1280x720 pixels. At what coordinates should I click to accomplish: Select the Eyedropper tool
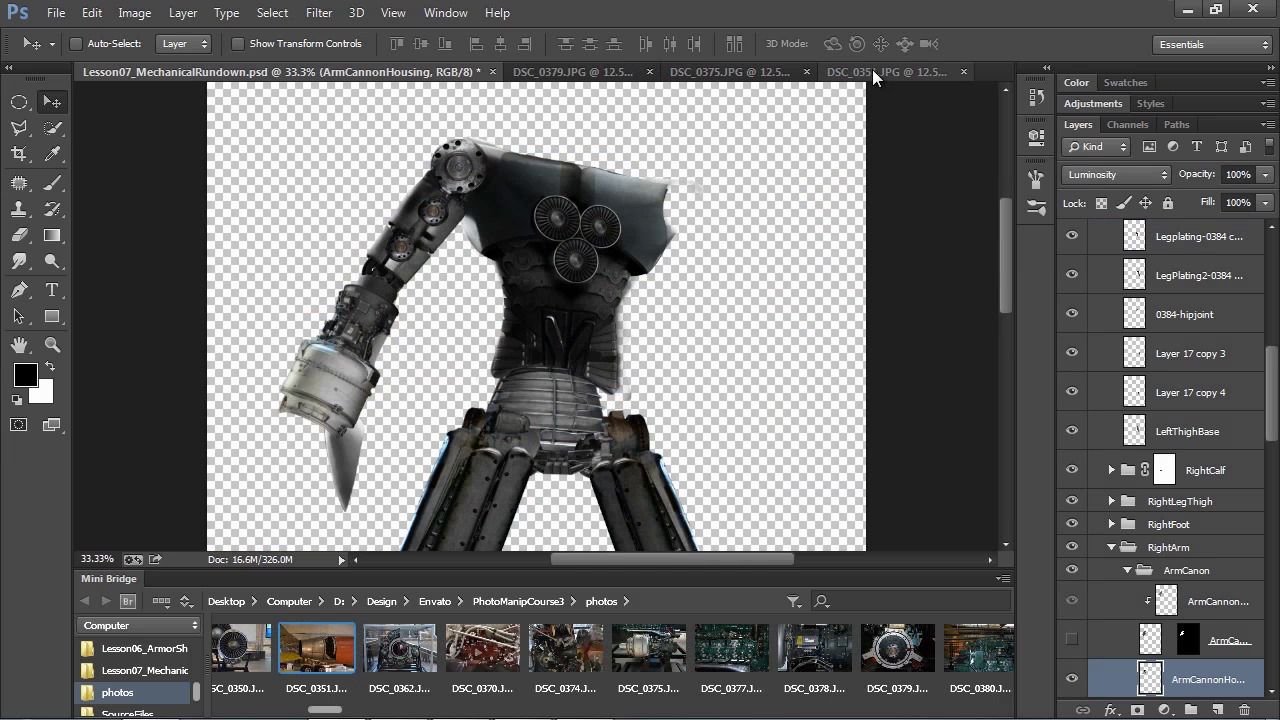[x=53, y=154]
